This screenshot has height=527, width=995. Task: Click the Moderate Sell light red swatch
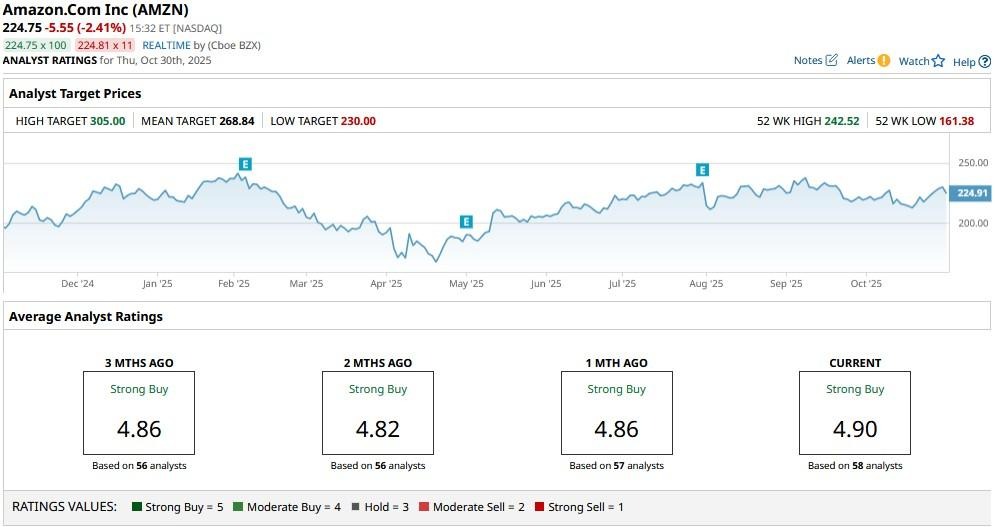424,507
